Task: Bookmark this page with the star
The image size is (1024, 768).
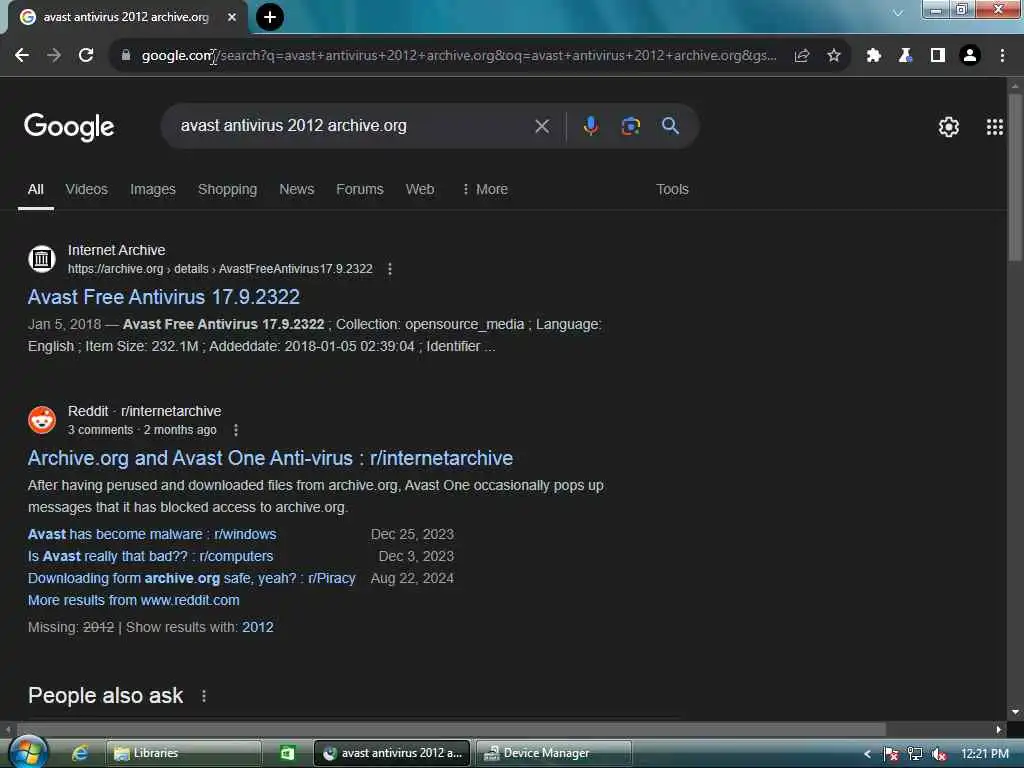Action: coord(834,56)
